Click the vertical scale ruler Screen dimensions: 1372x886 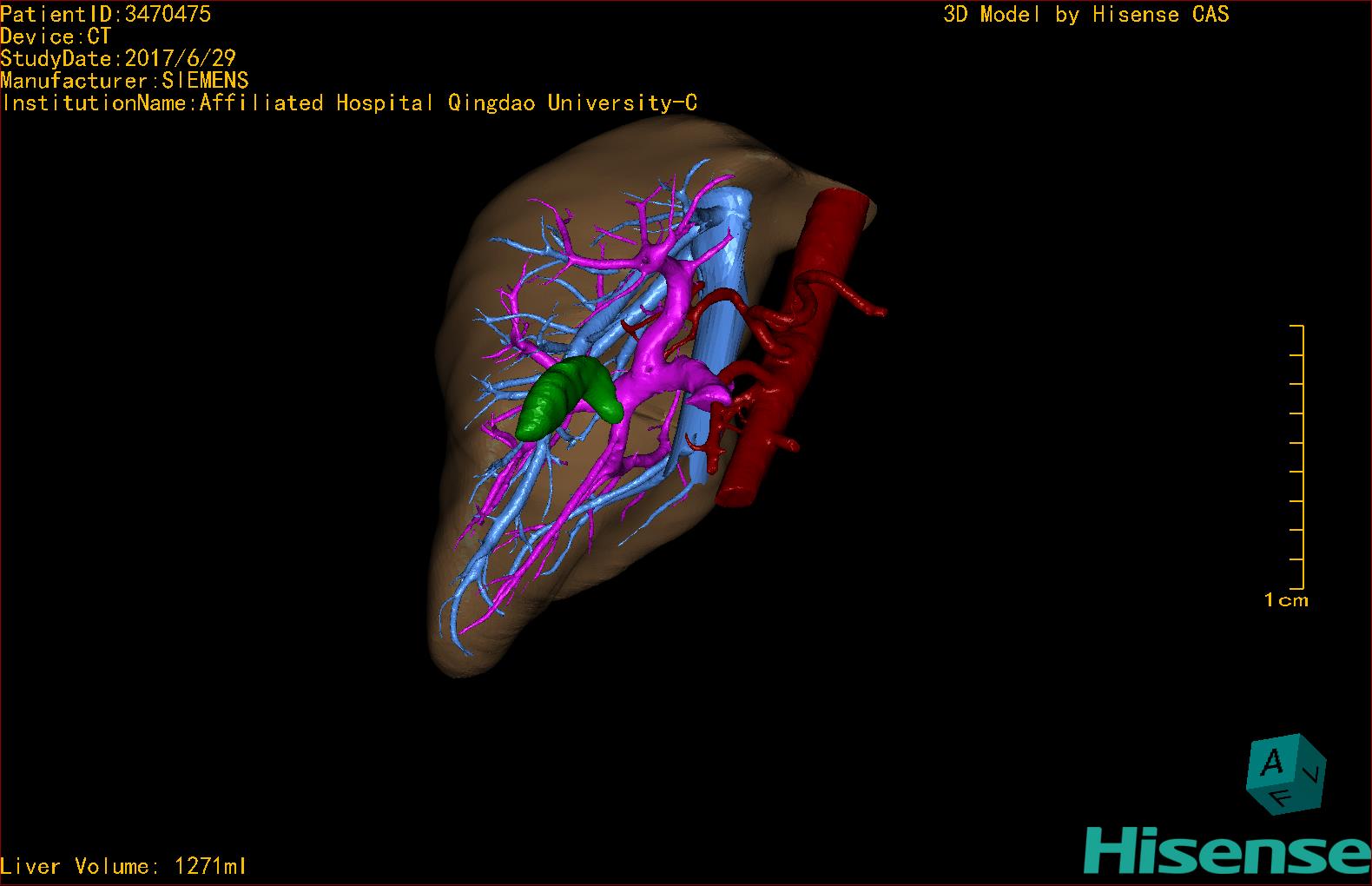(1297, 457)
